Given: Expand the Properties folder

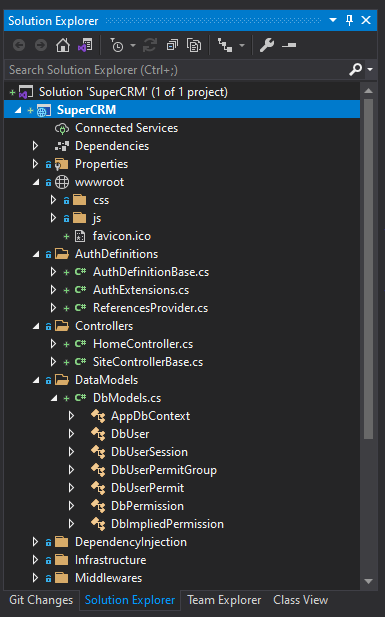Looking at the screenshot, I should 35,164.
